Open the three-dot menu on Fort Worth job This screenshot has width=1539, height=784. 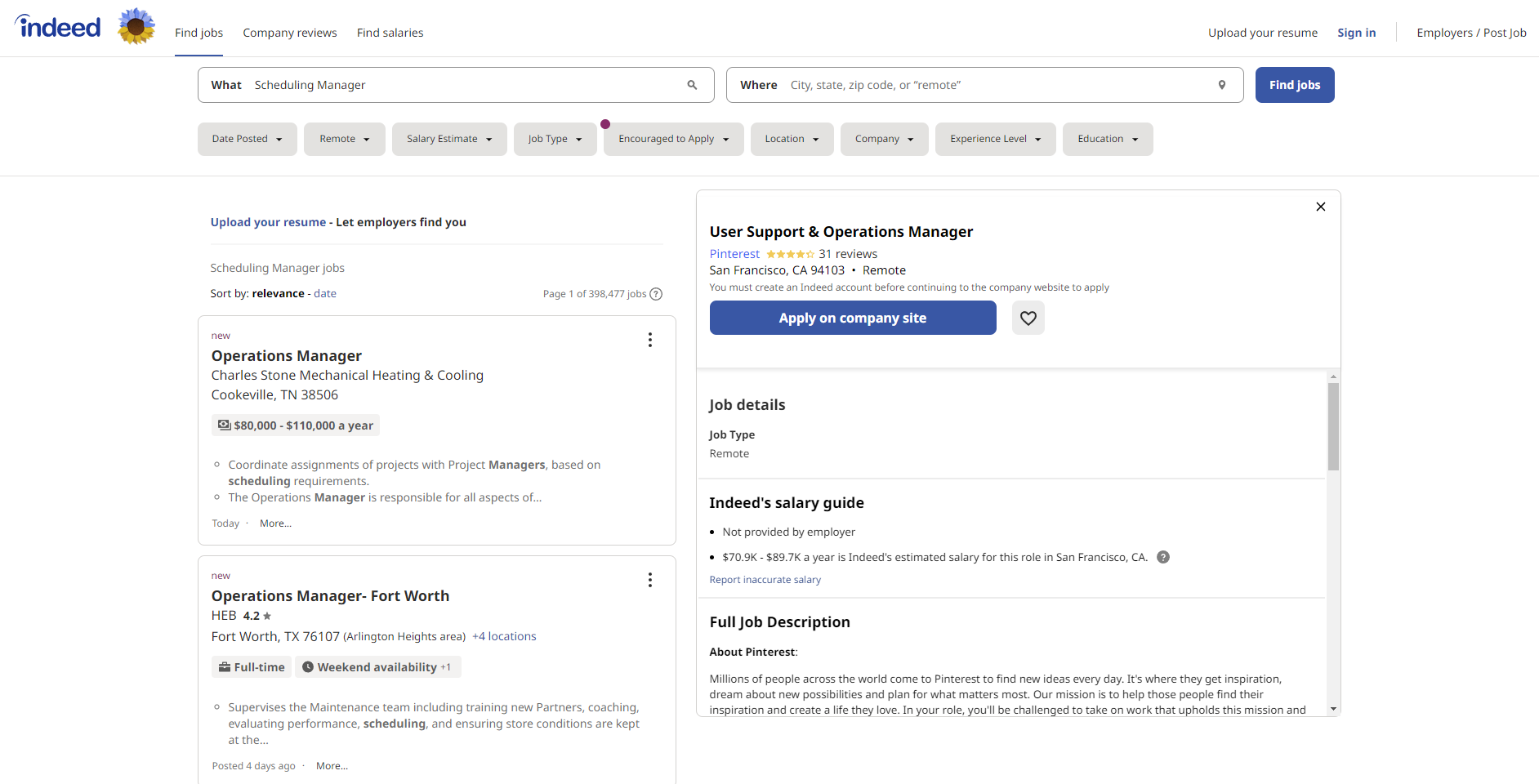(x=649, y=580)
